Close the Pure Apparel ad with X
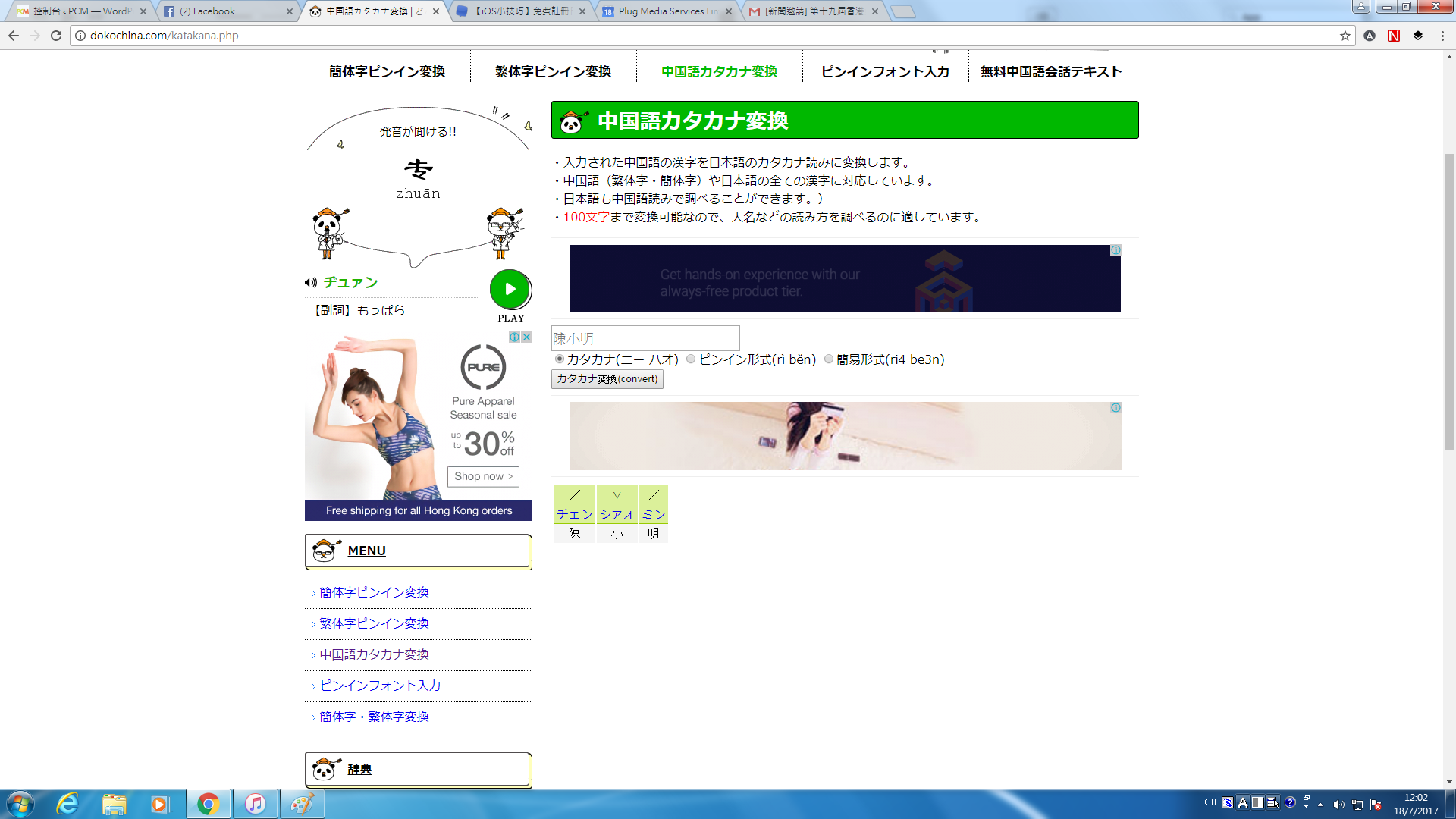Screen dimensions: 1456x819 (x=527, y=337)
